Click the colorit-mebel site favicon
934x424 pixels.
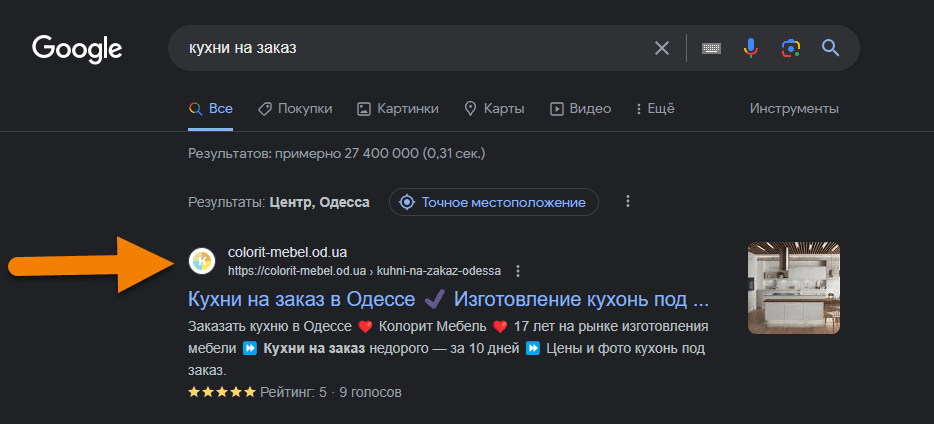[202, 261]
